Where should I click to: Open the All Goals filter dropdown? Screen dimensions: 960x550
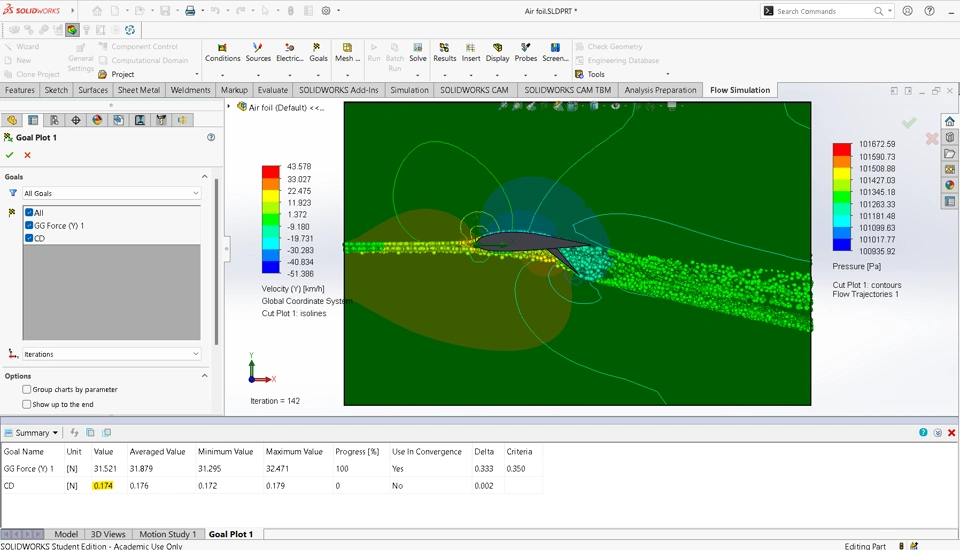coord(111,193)
